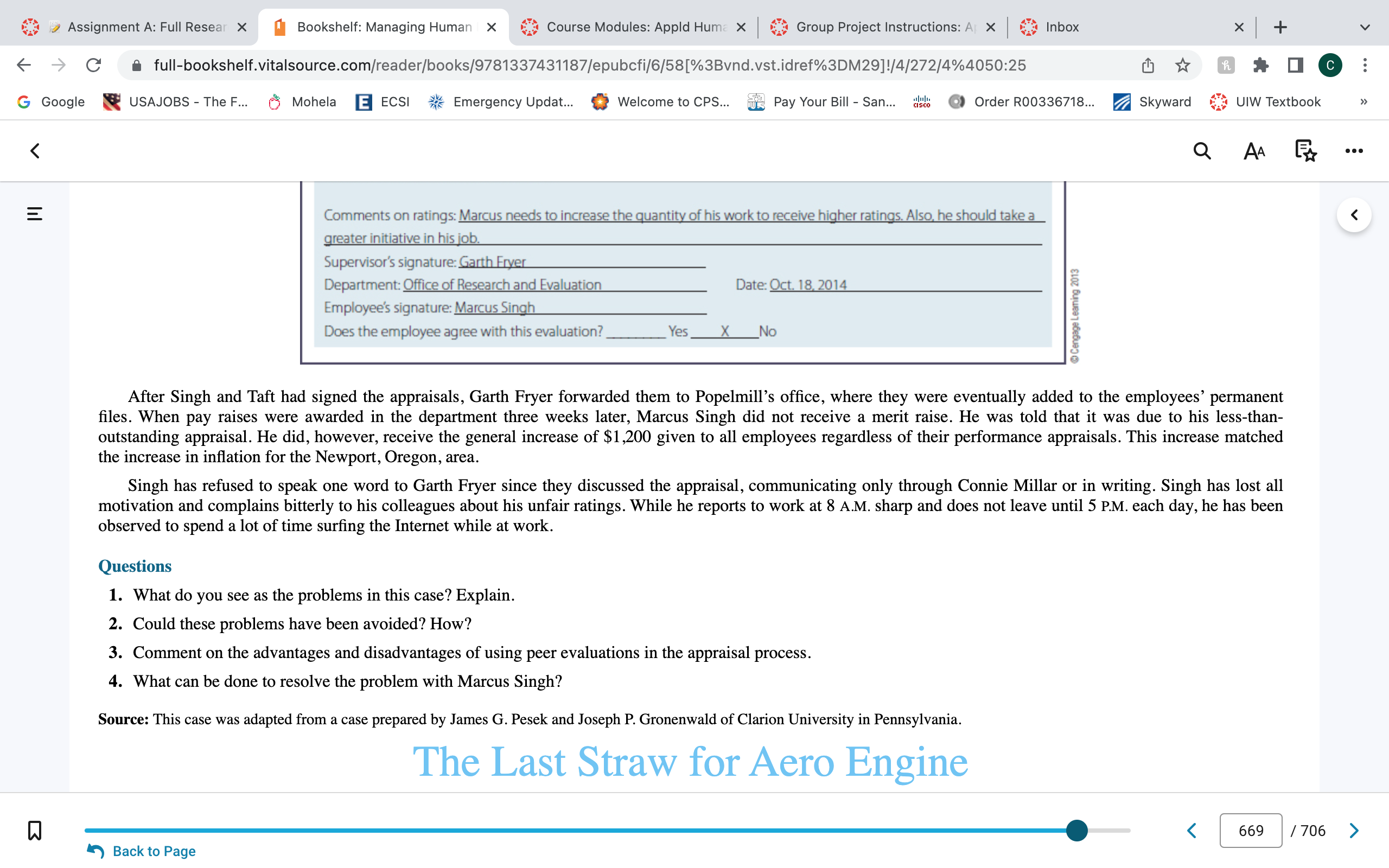Open the notebook highlights icon
The image size is (1389, 868).
point(1305,151)
